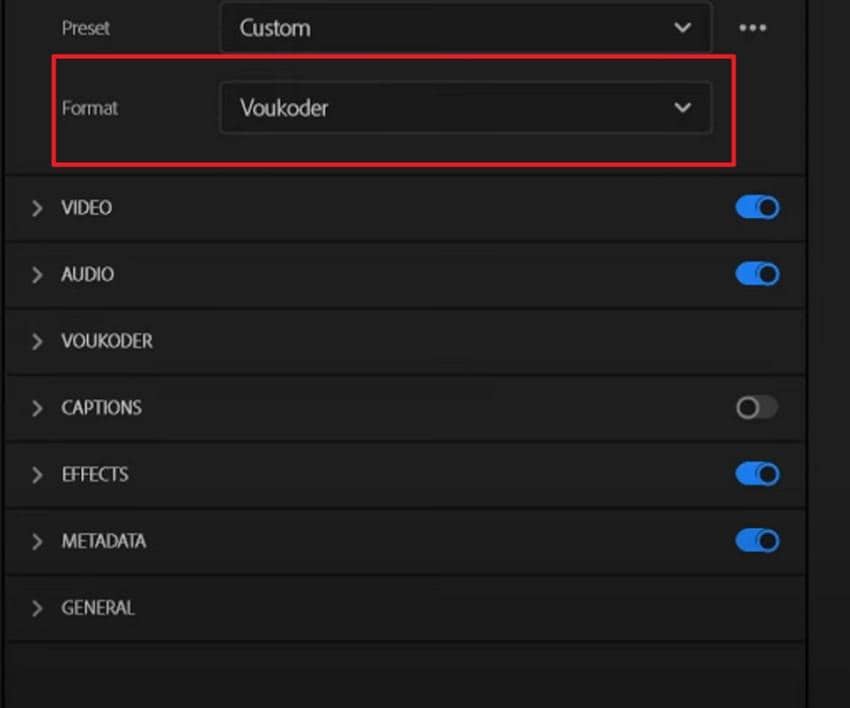Click the Format dropdown chevron arrow
Screen dimensions: 850x708
[x=683, y=108]
